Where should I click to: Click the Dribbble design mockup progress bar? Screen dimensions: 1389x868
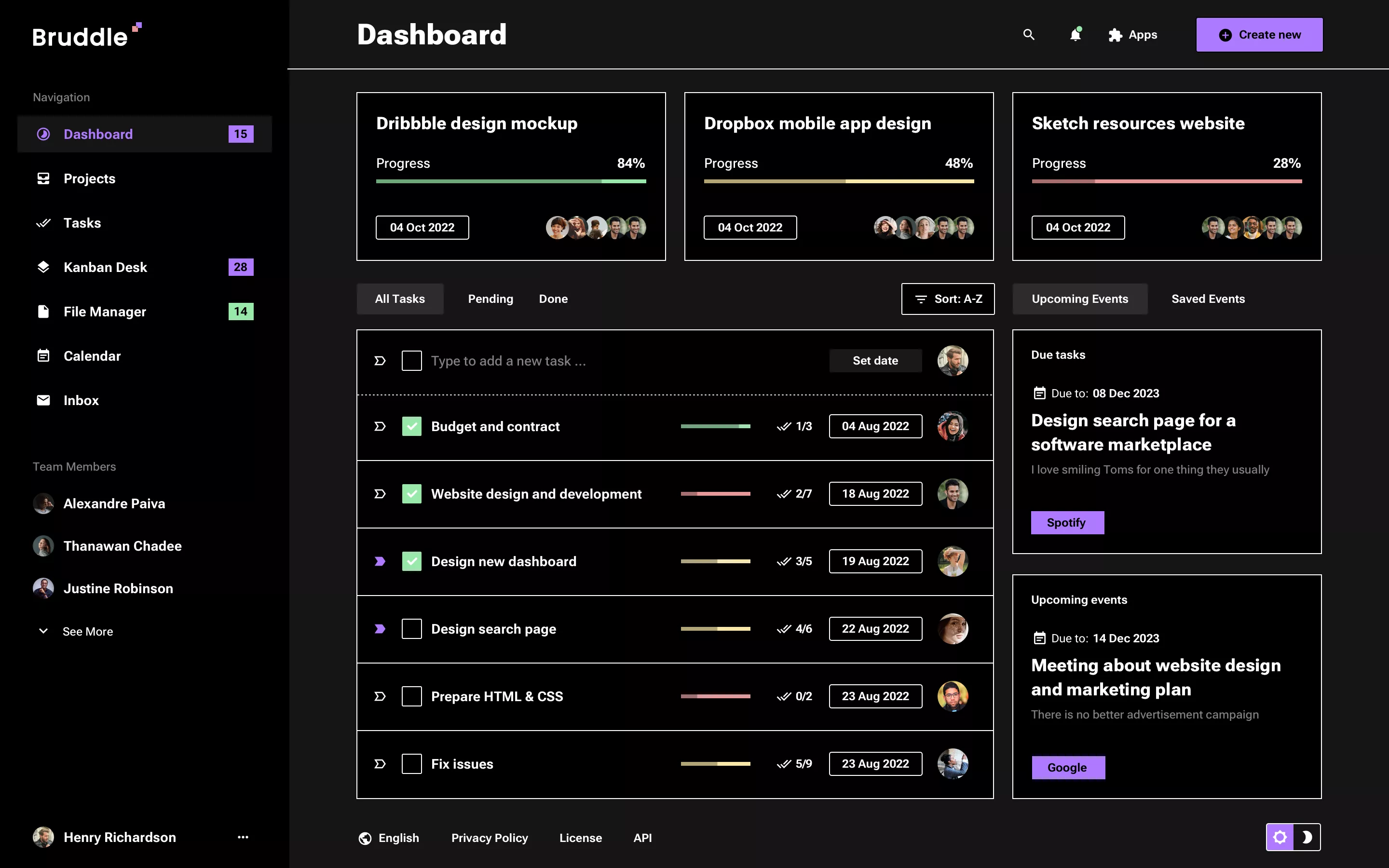511,181
